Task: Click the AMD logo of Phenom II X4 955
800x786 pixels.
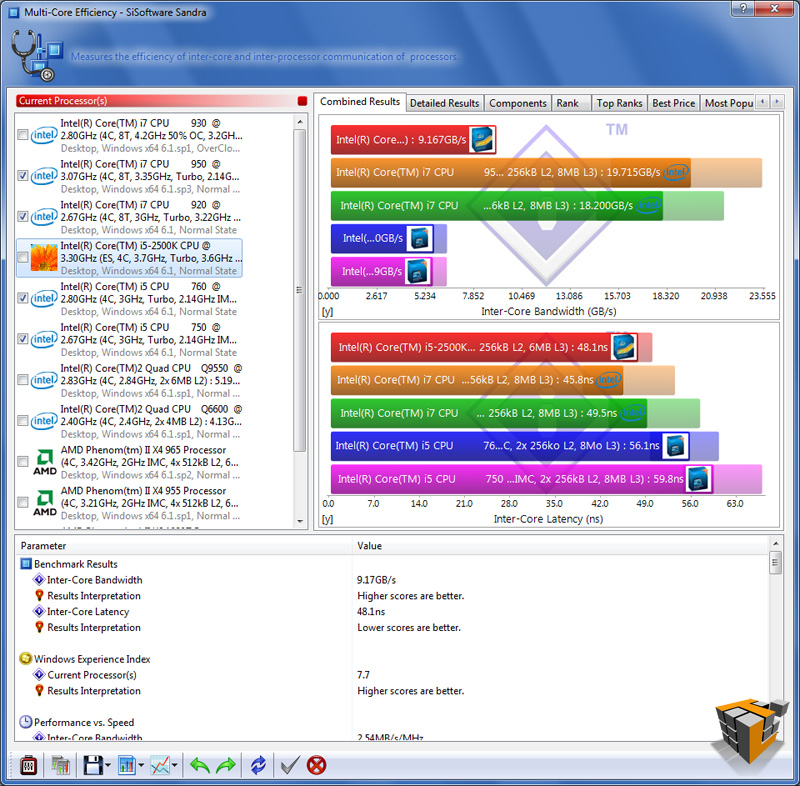Action: (x=45, y=503)
